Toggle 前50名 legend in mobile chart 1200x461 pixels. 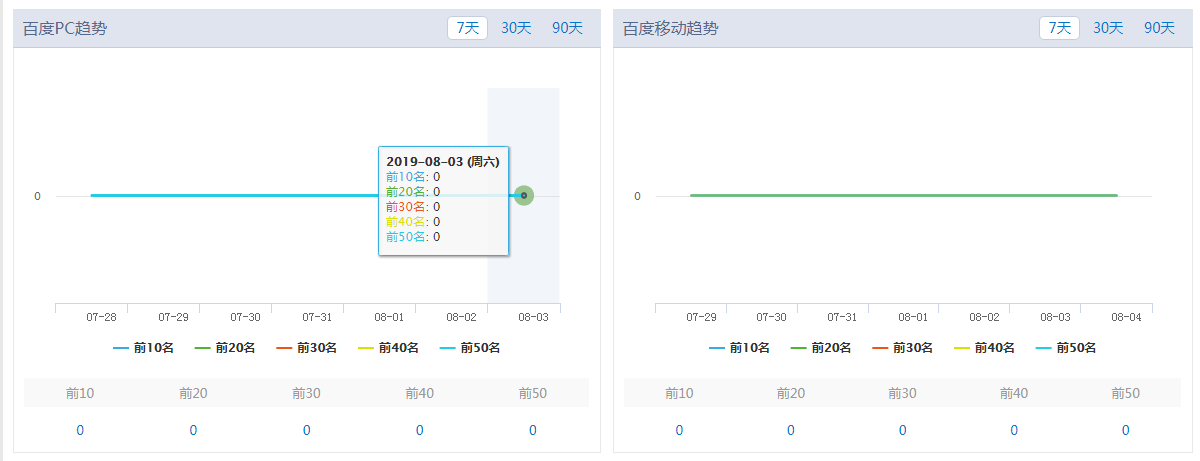[x=1066, y=348]
